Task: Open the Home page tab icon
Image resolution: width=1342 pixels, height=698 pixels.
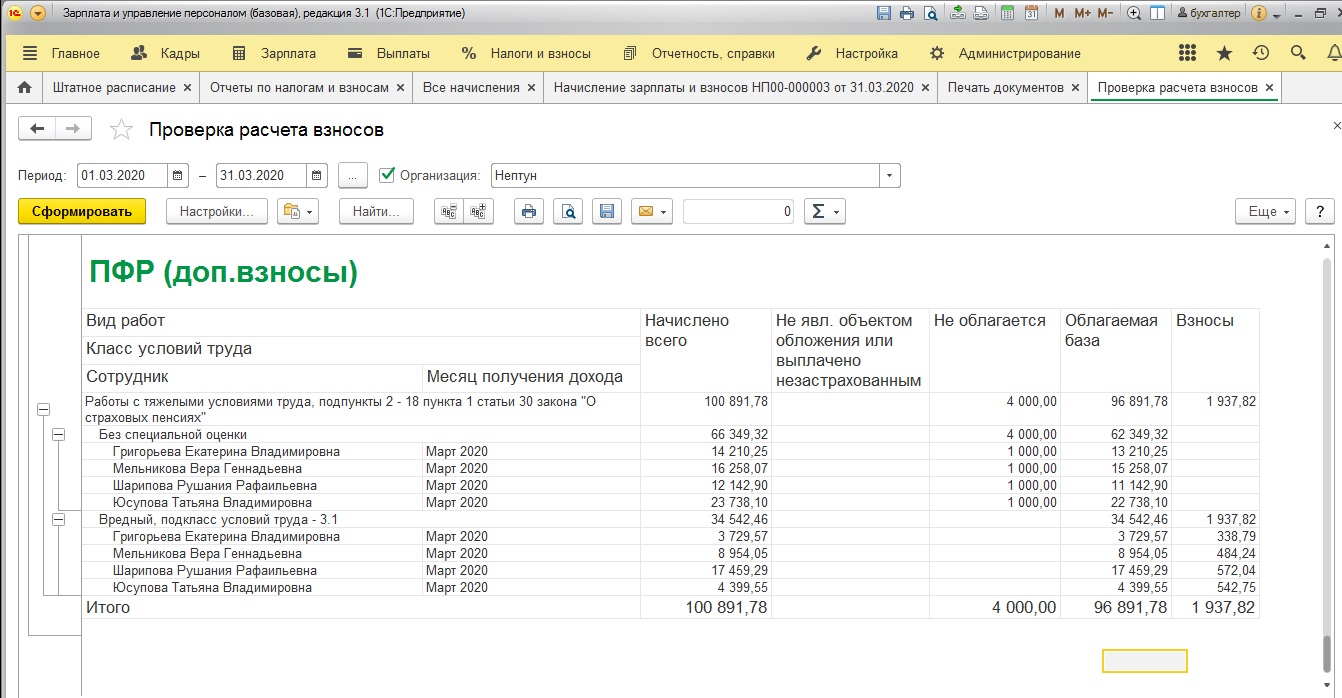Action: (x=25, y=87)
